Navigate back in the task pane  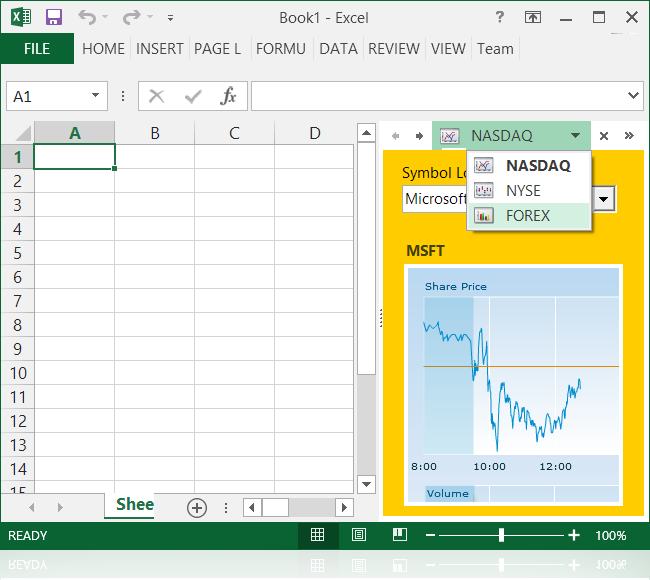tap(395, 136)
